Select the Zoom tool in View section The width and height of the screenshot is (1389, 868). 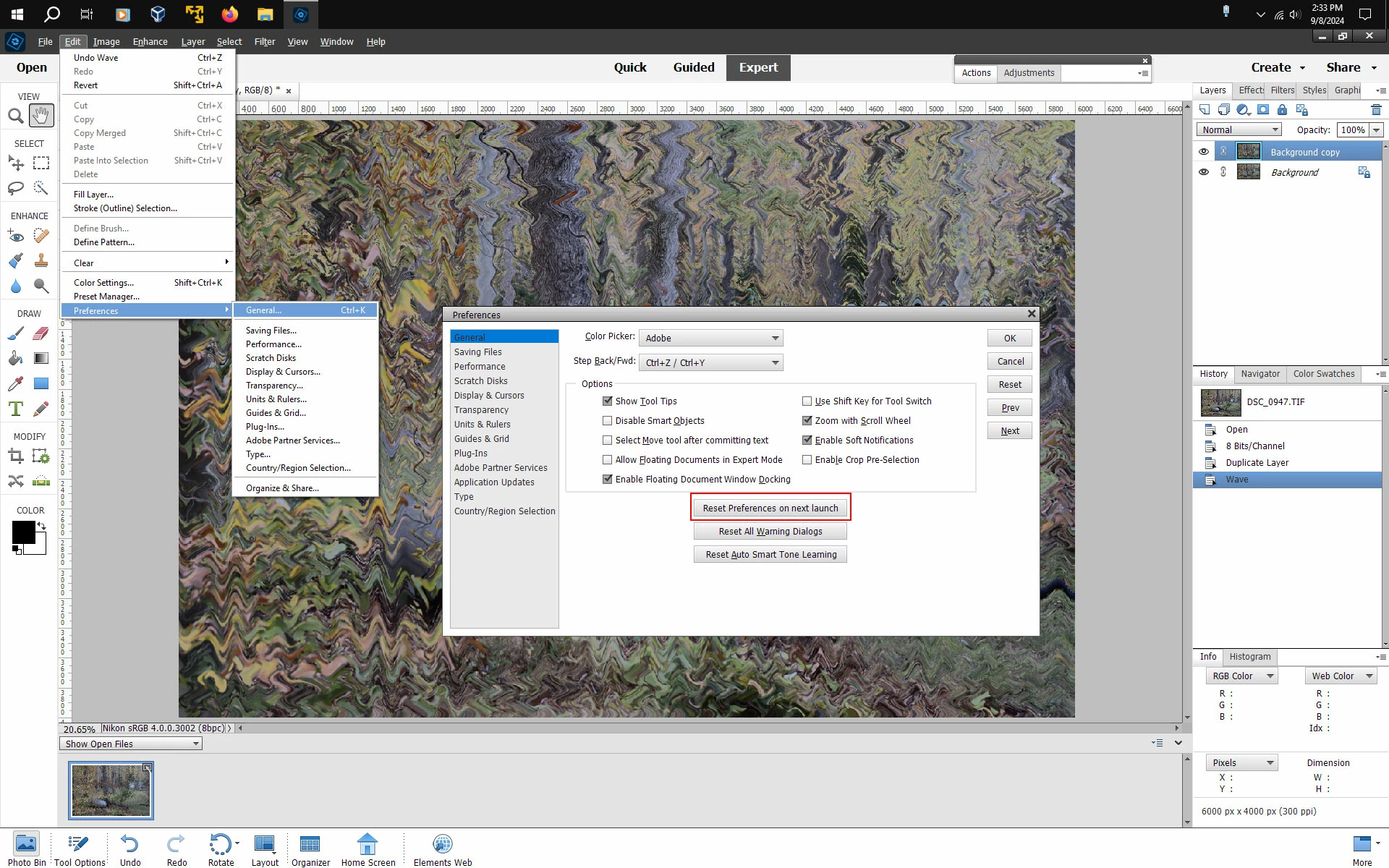pyautogui.click(x=15, y=116)
